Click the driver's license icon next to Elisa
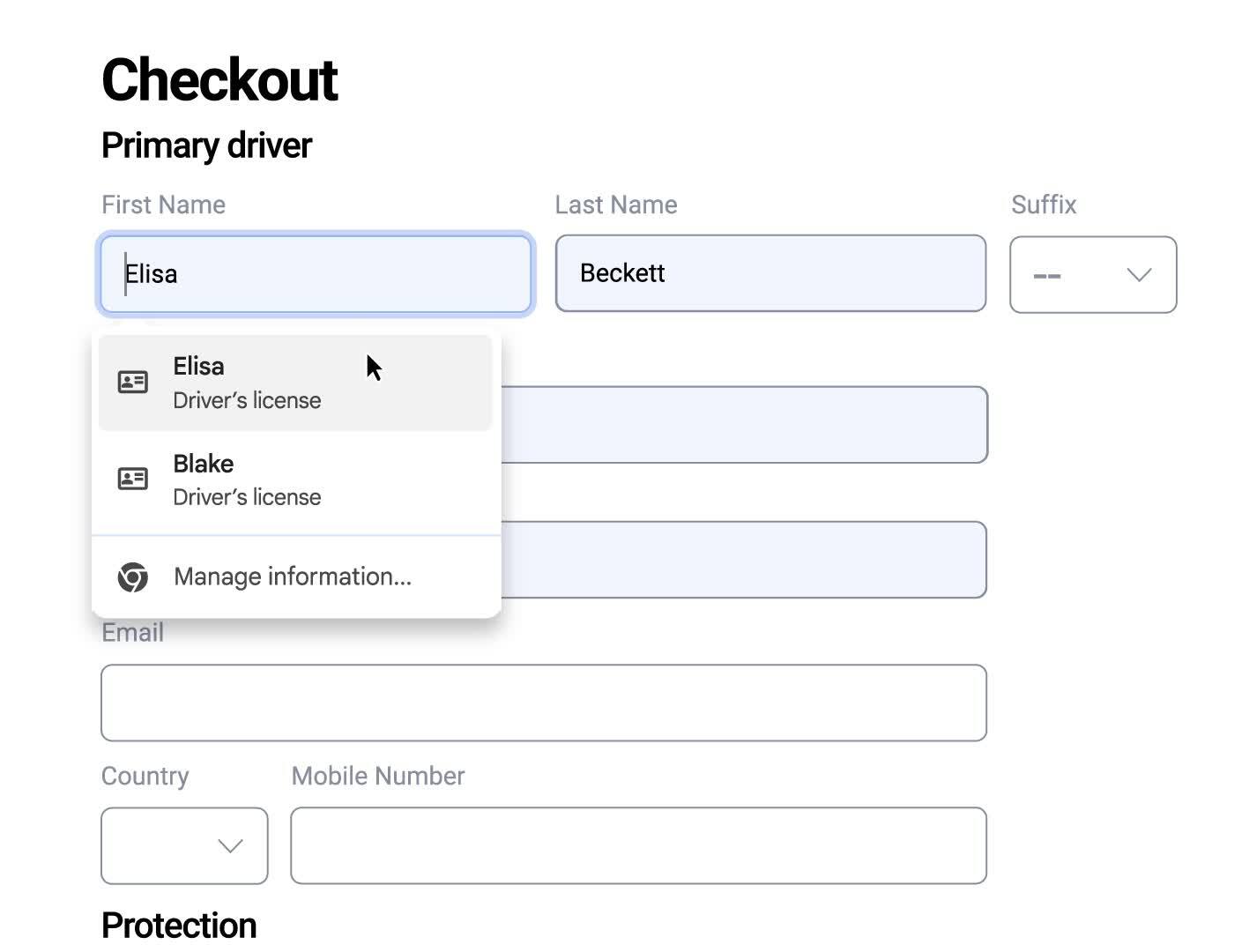The width and height of the screenshot is (1234, 952). (131, 382)
